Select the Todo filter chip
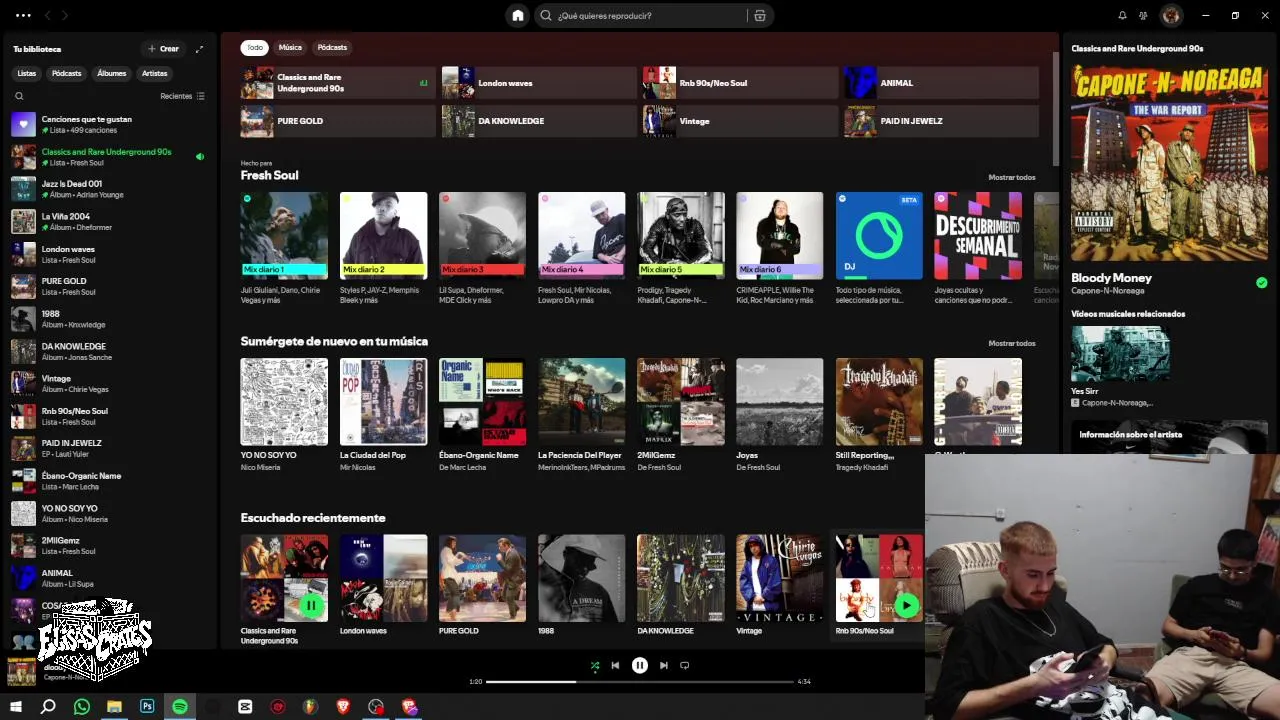 (255, 47)
